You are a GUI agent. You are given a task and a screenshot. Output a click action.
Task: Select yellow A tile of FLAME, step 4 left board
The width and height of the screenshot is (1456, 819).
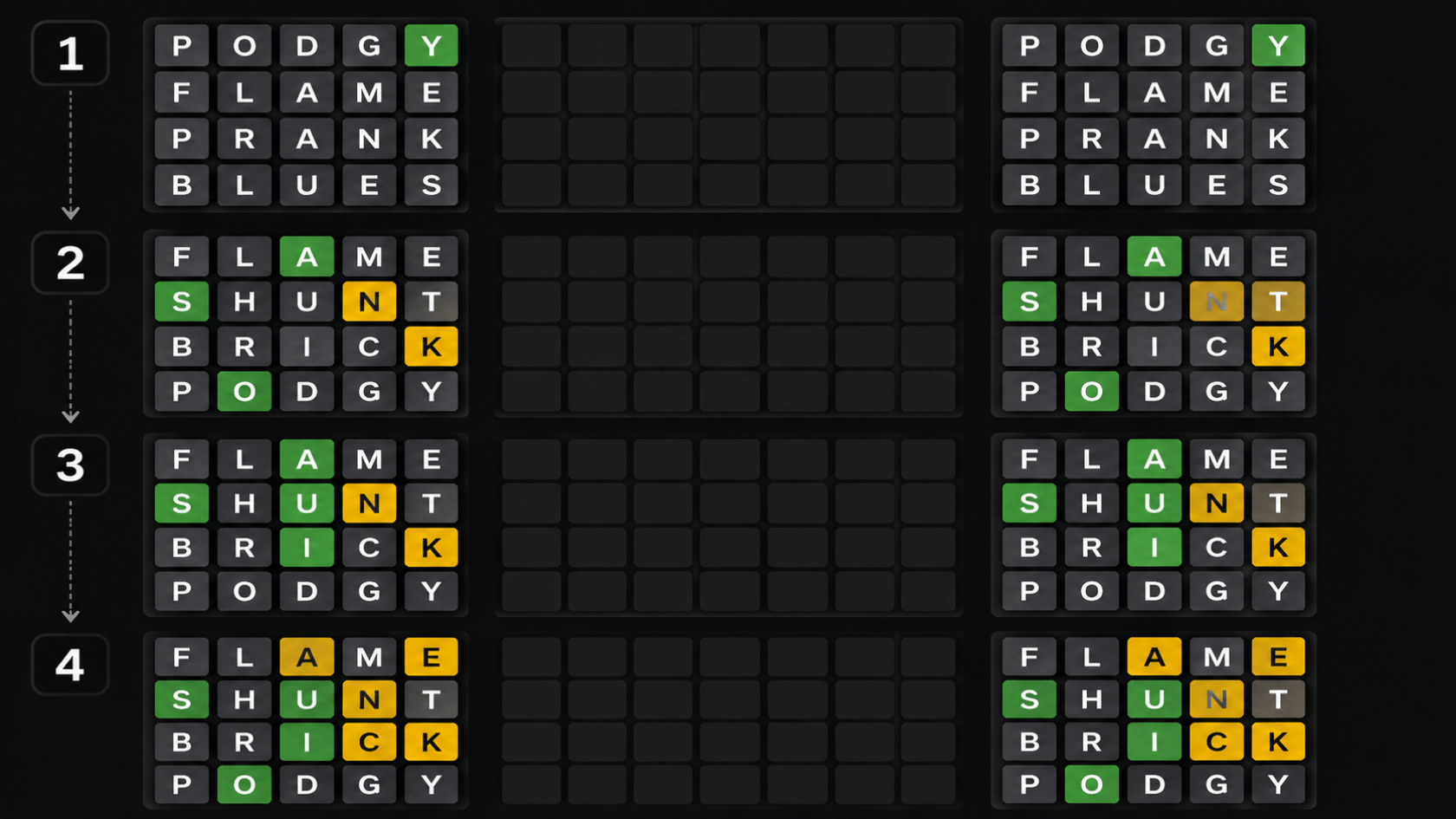(x=307, y=658)
